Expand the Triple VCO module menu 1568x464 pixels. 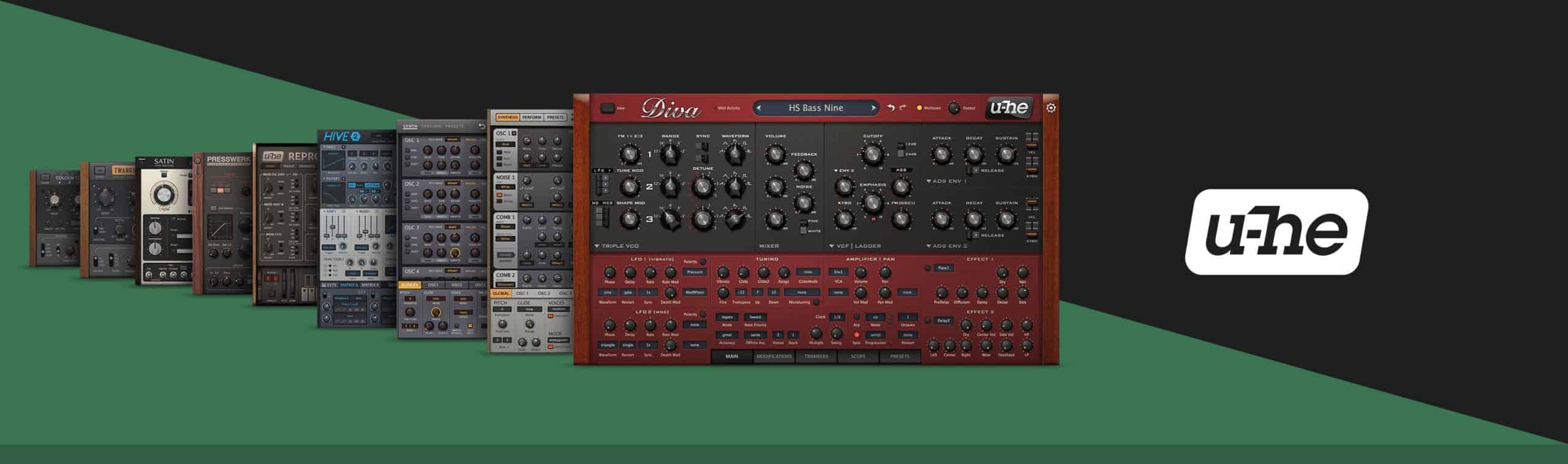click(597, 246)
